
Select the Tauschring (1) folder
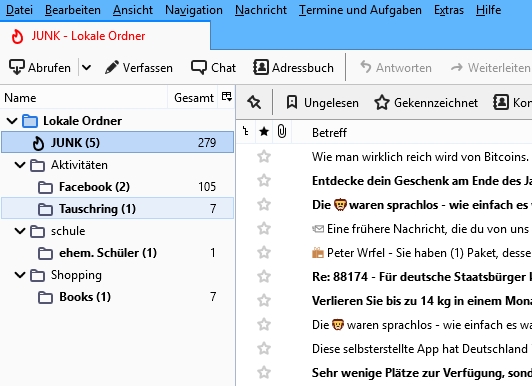[117, 208]
